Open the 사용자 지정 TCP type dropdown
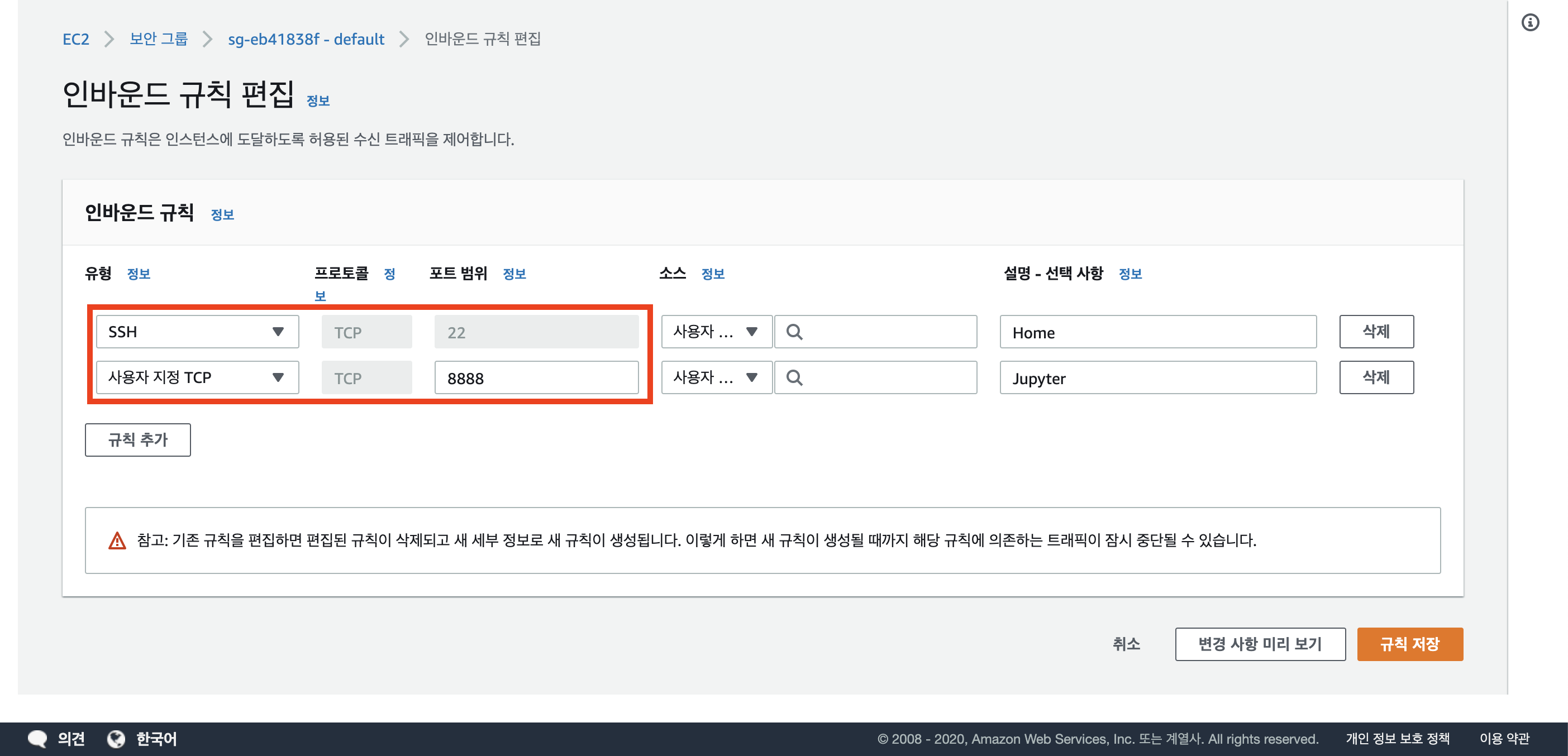This screenshot has width=1568, height=756. pyautogui.click(x=197, y=377)
